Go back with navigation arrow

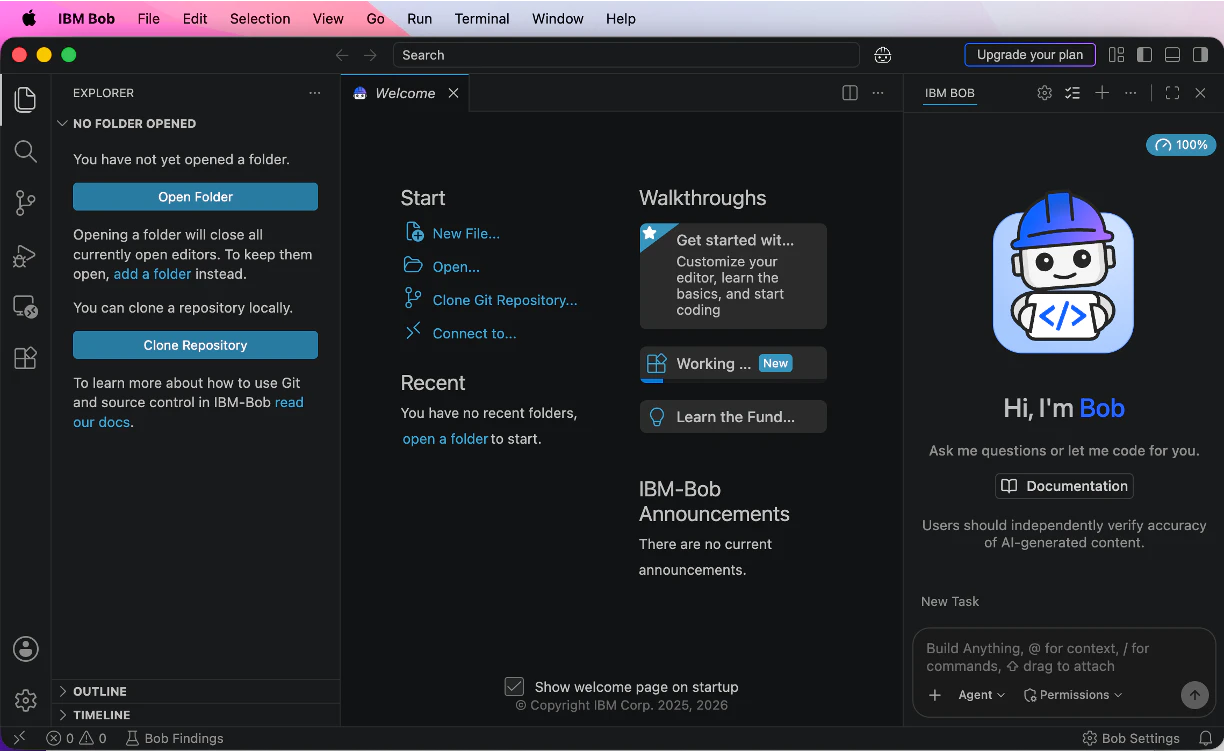coord(342,55)
